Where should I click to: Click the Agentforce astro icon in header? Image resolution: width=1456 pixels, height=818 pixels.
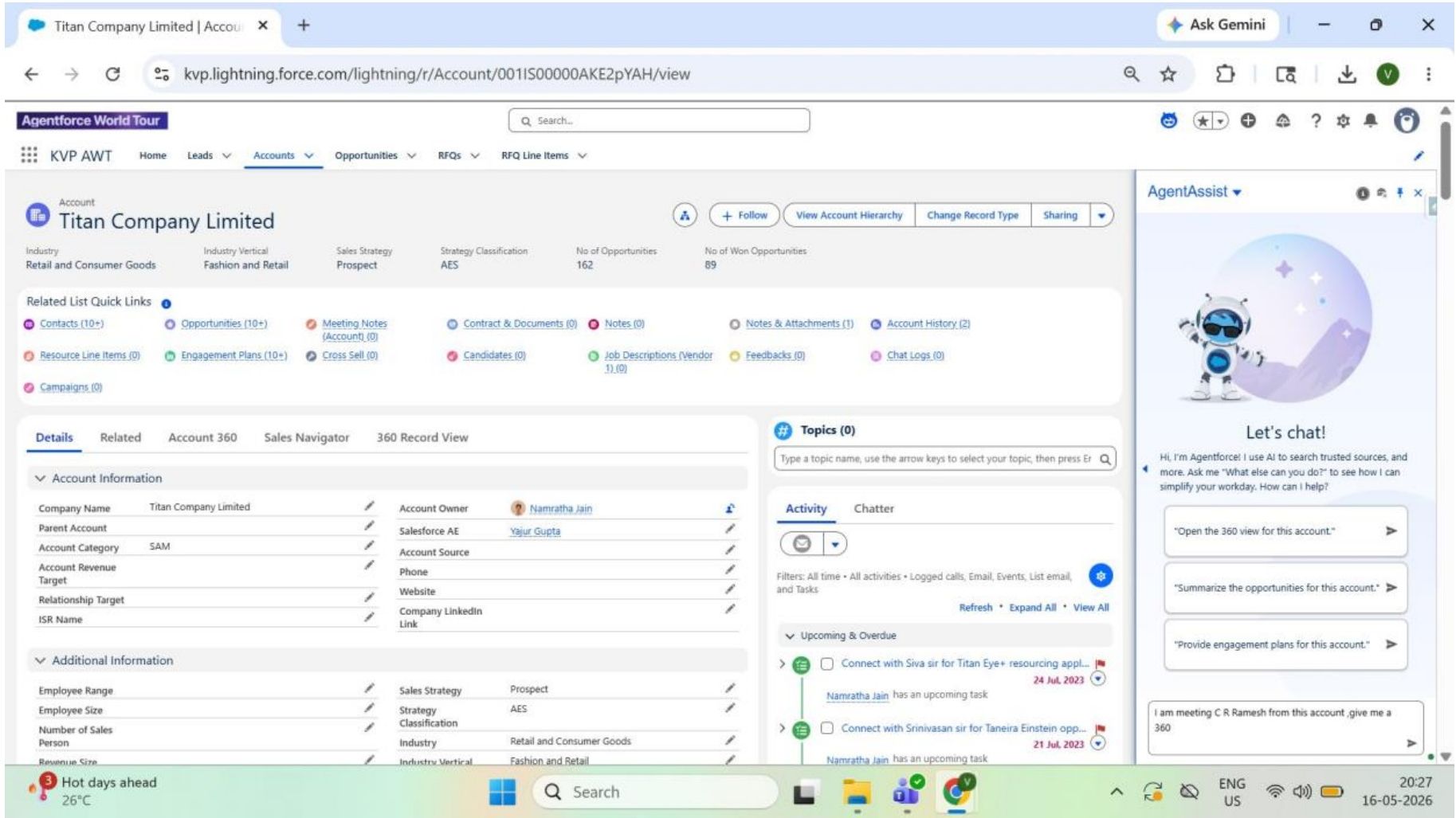tap(1168, 121)
